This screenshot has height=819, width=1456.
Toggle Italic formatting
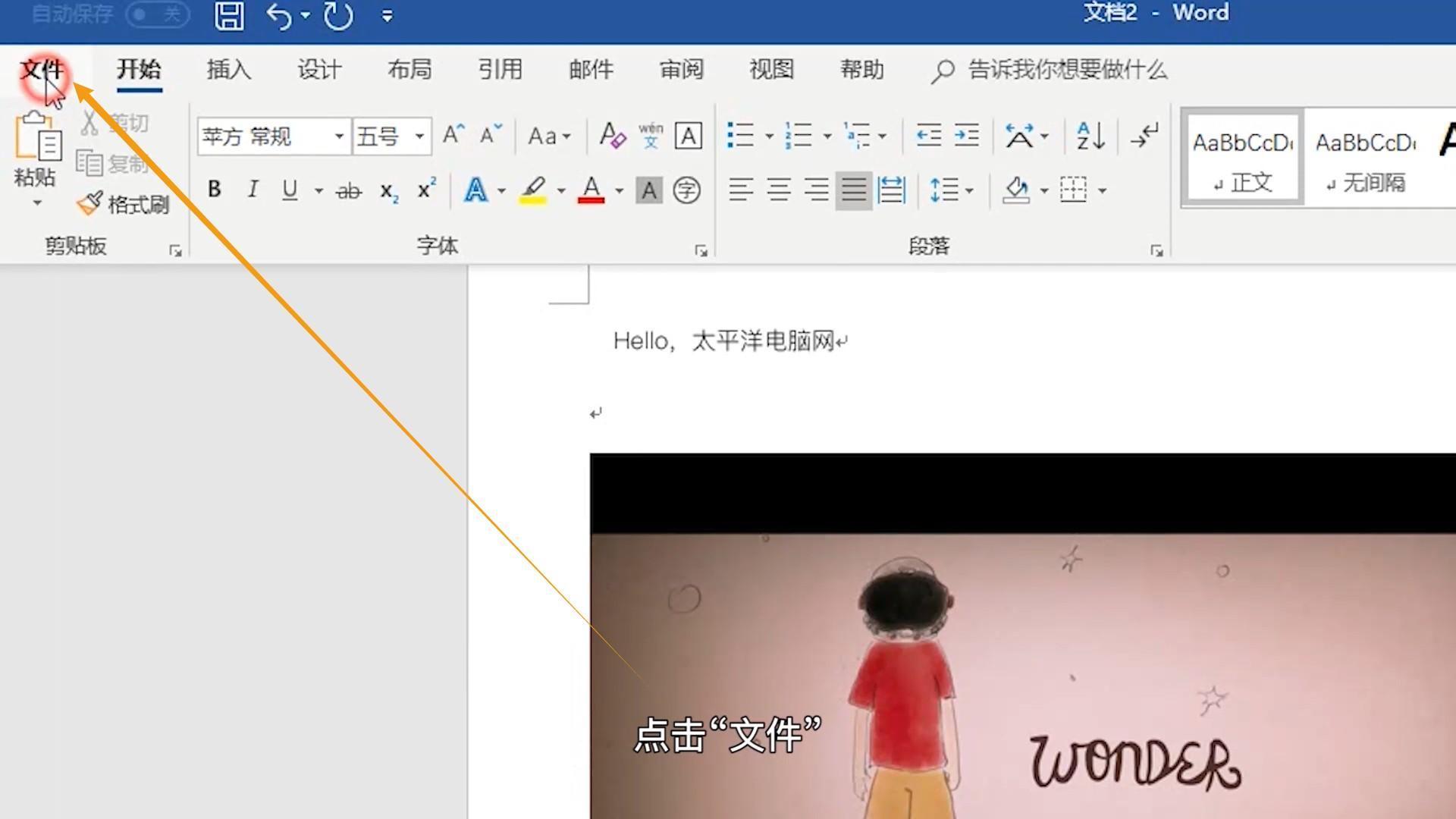pyautogui.click(x=253, y=190)
